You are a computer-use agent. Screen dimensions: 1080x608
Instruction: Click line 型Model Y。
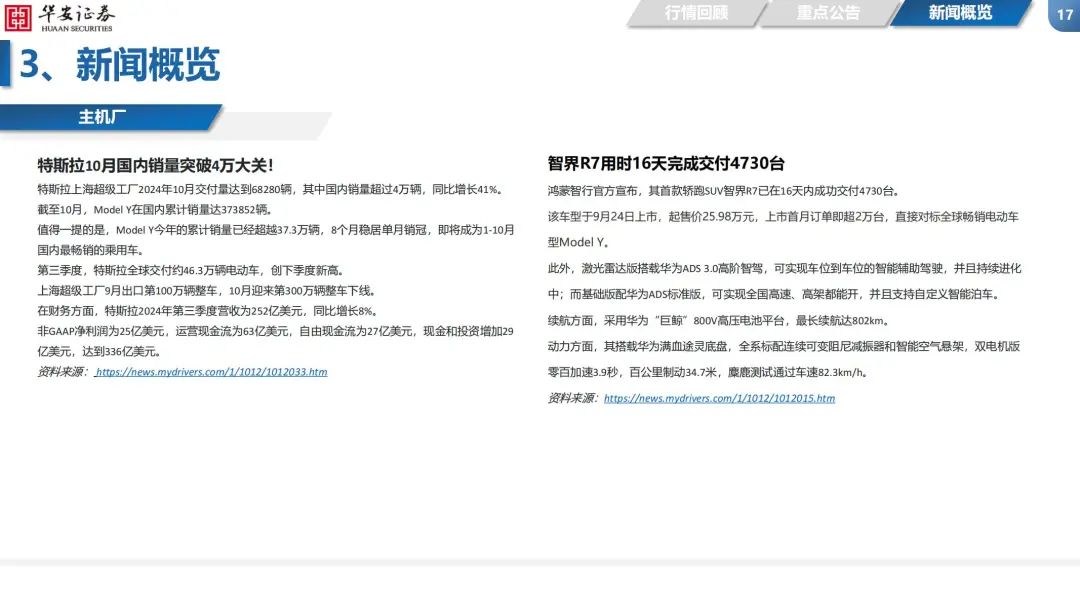point(579,242)
